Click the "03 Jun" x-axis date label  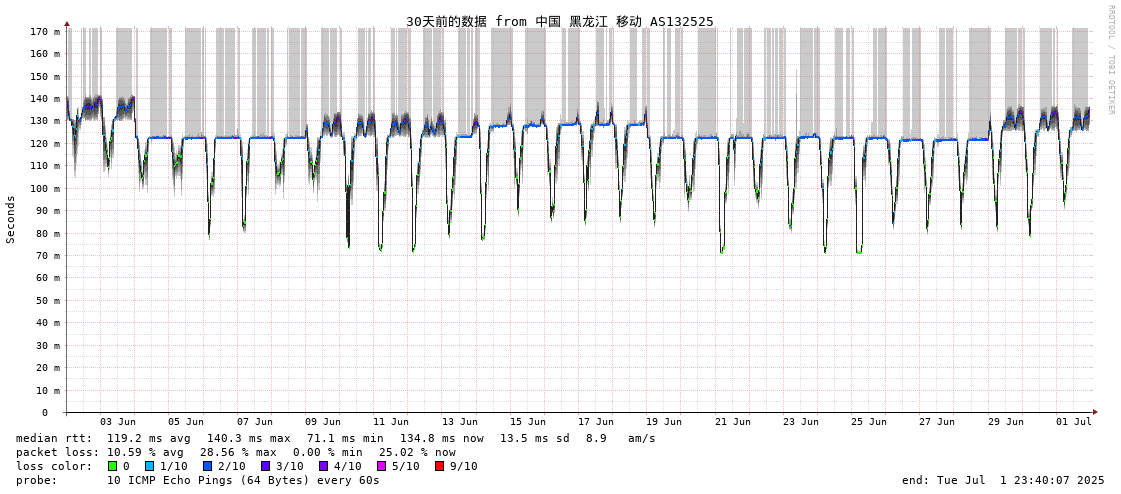(x=118, y=422)
